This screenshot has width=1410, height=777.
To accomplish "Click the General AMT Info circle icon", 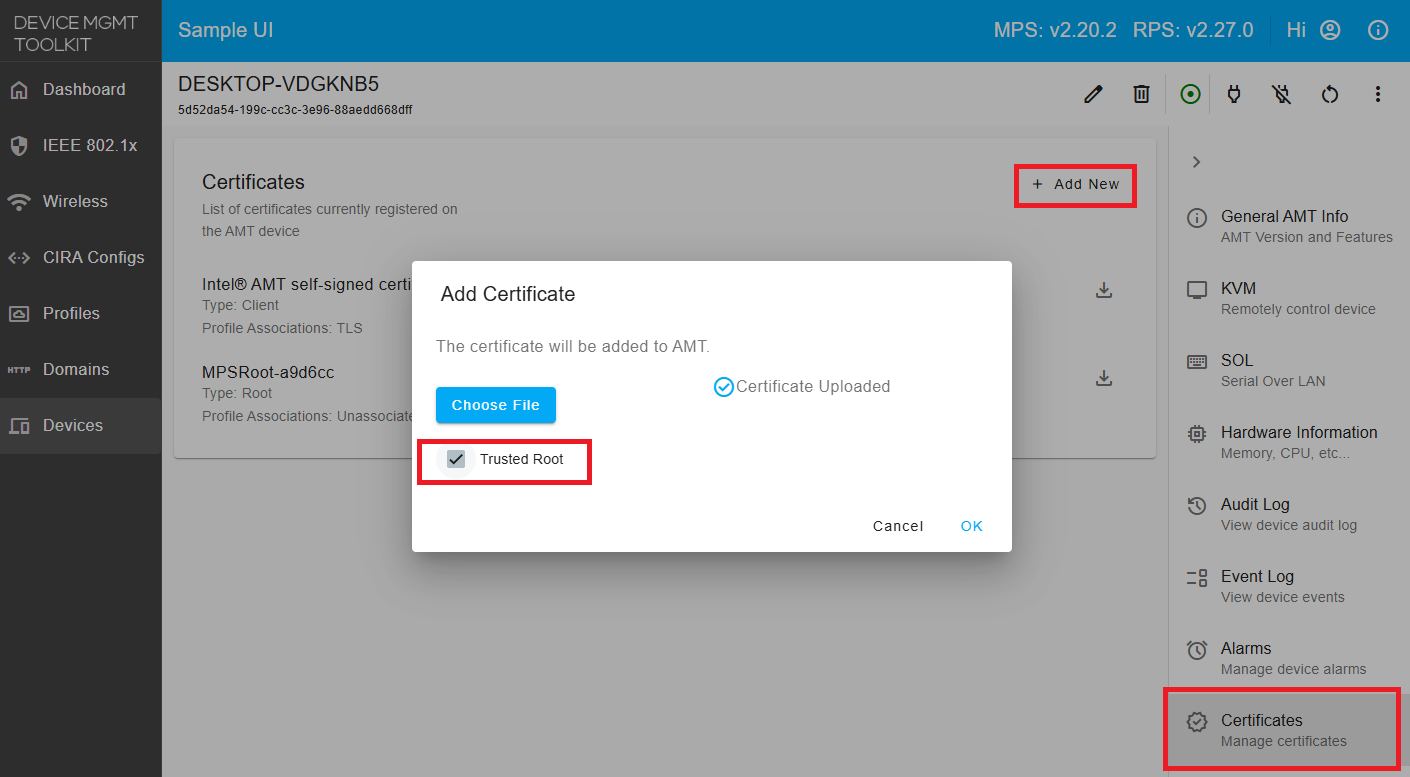I will [1197, 218].
